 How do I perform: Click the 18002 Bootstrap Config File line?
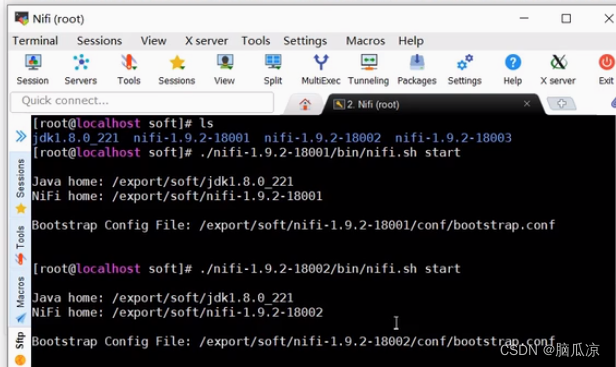point(293,341)
